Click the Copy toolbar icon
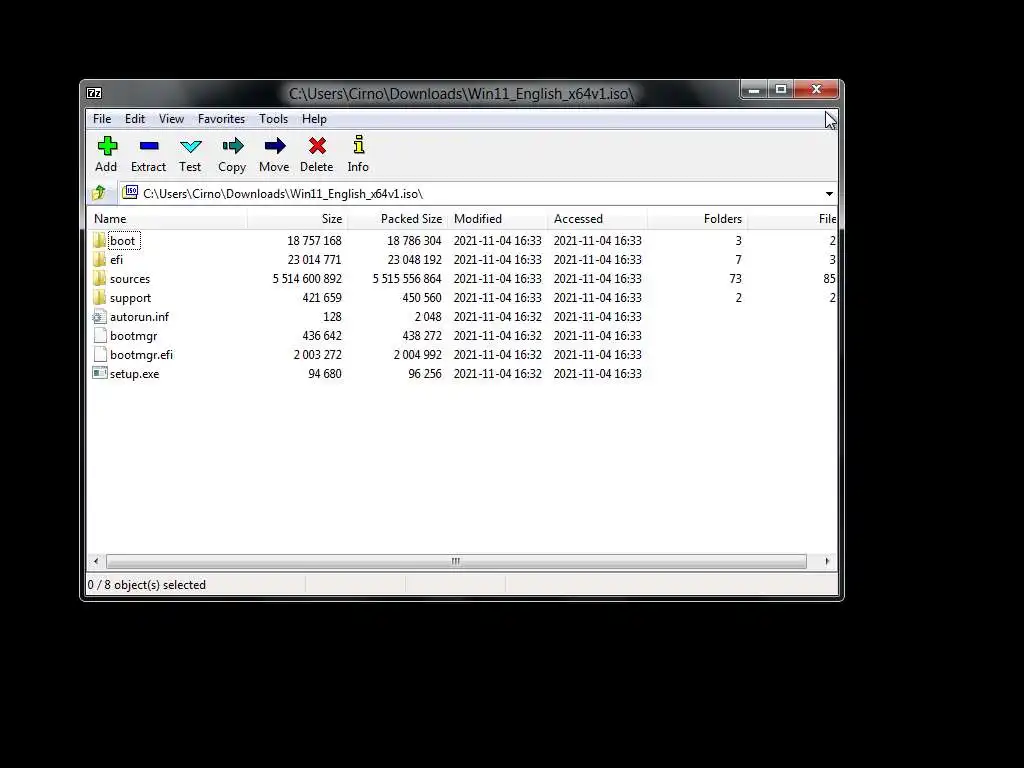 (x=232, y=146)
